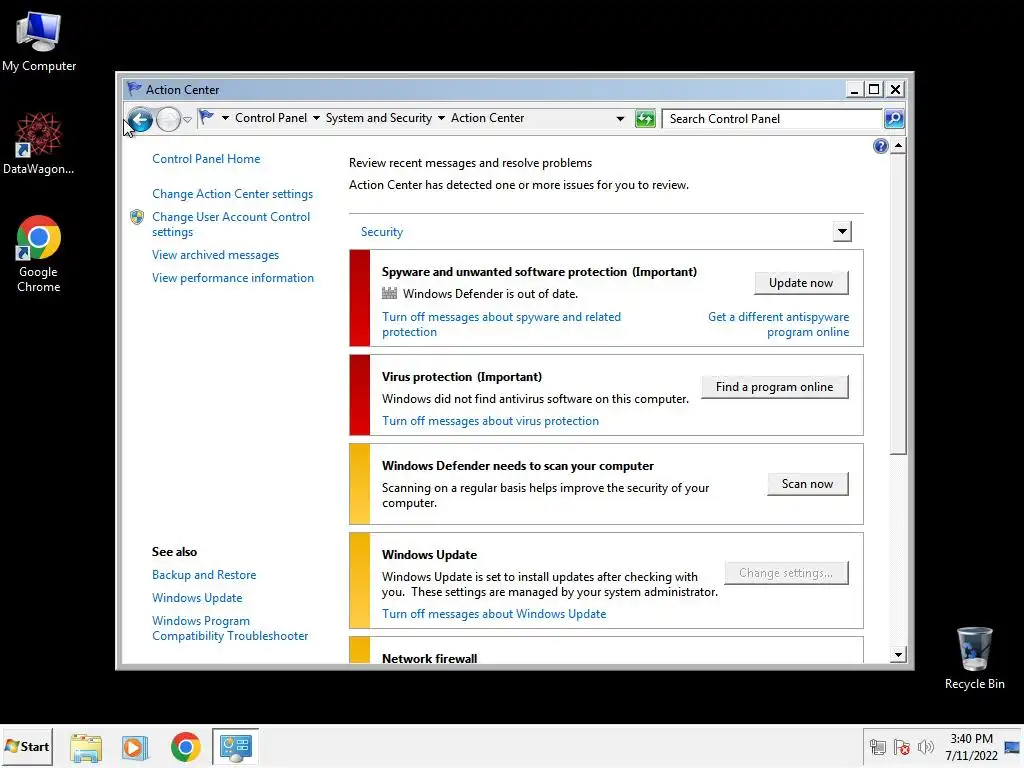This screenshot has width=1024, height=768.
Task: Click the Network firewall heading
Action: [430, 658]
